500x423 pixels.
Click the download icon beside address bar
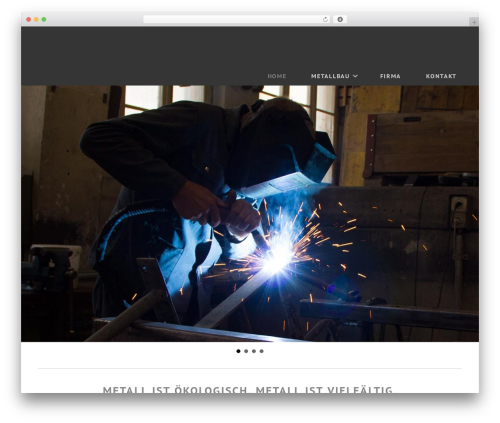click(340, 19)
